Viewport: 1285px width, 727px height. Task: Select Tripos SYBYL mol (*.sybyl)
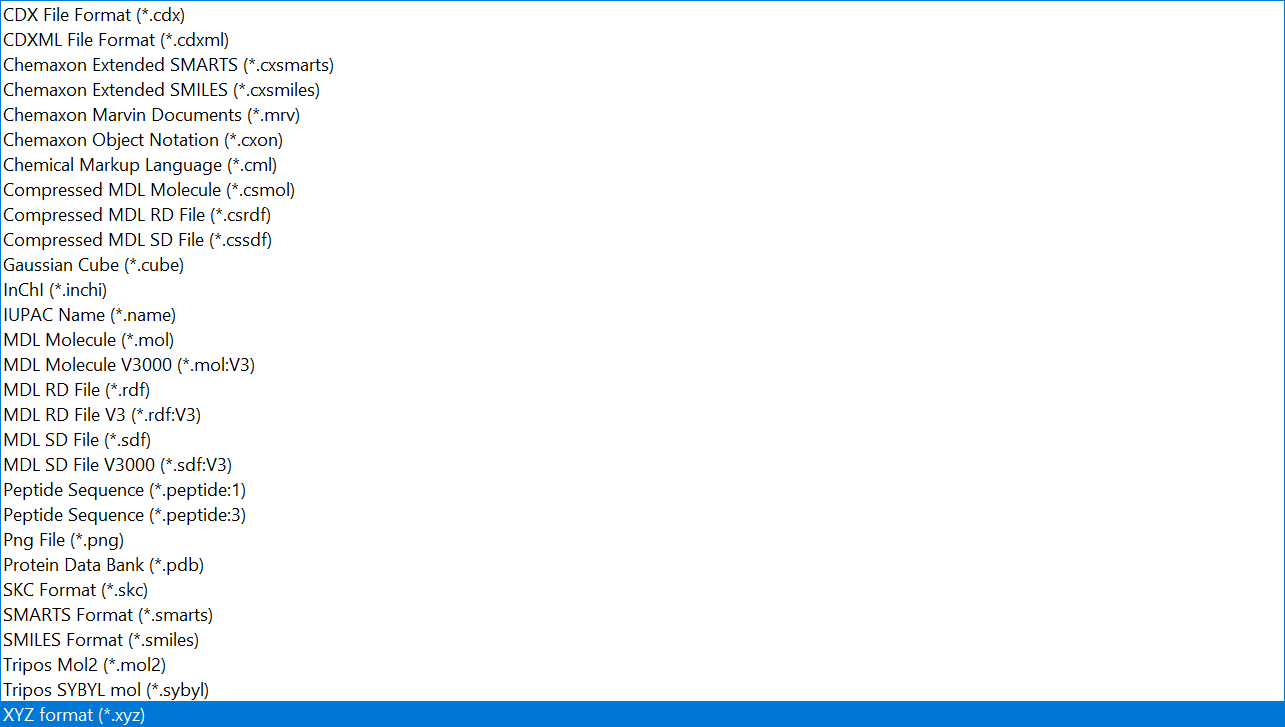click(642, 690)
